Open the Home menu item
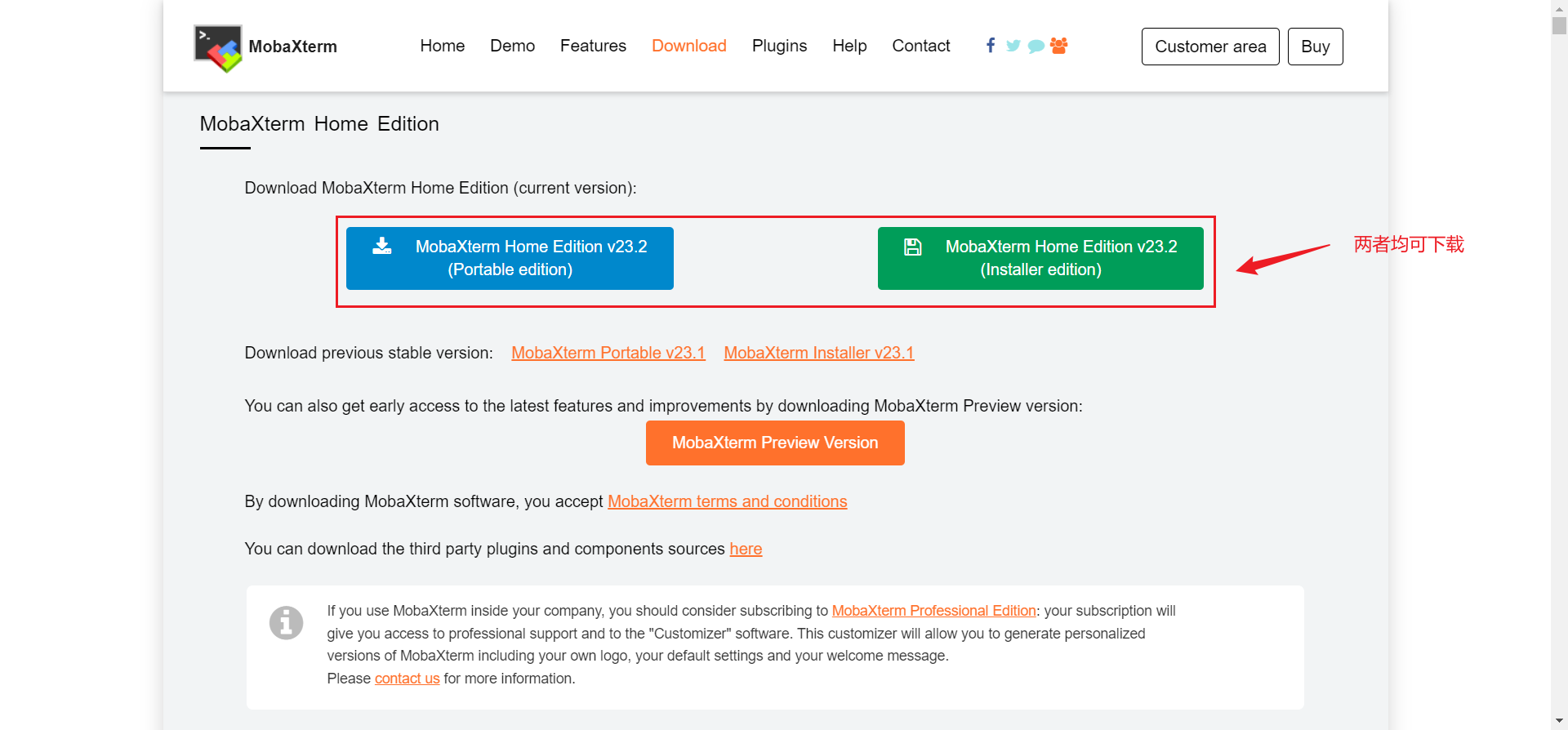 (x=443, y=46)
